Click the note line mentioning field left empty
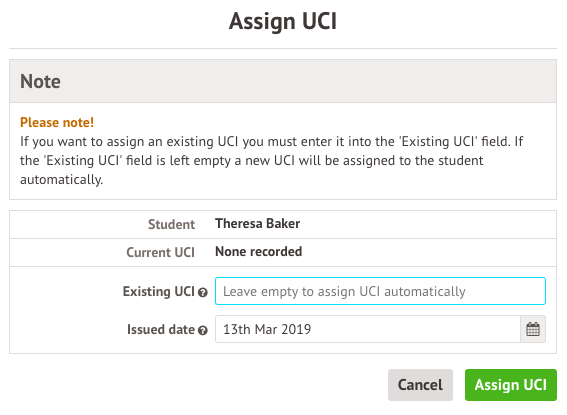 (x=252, y=161)
